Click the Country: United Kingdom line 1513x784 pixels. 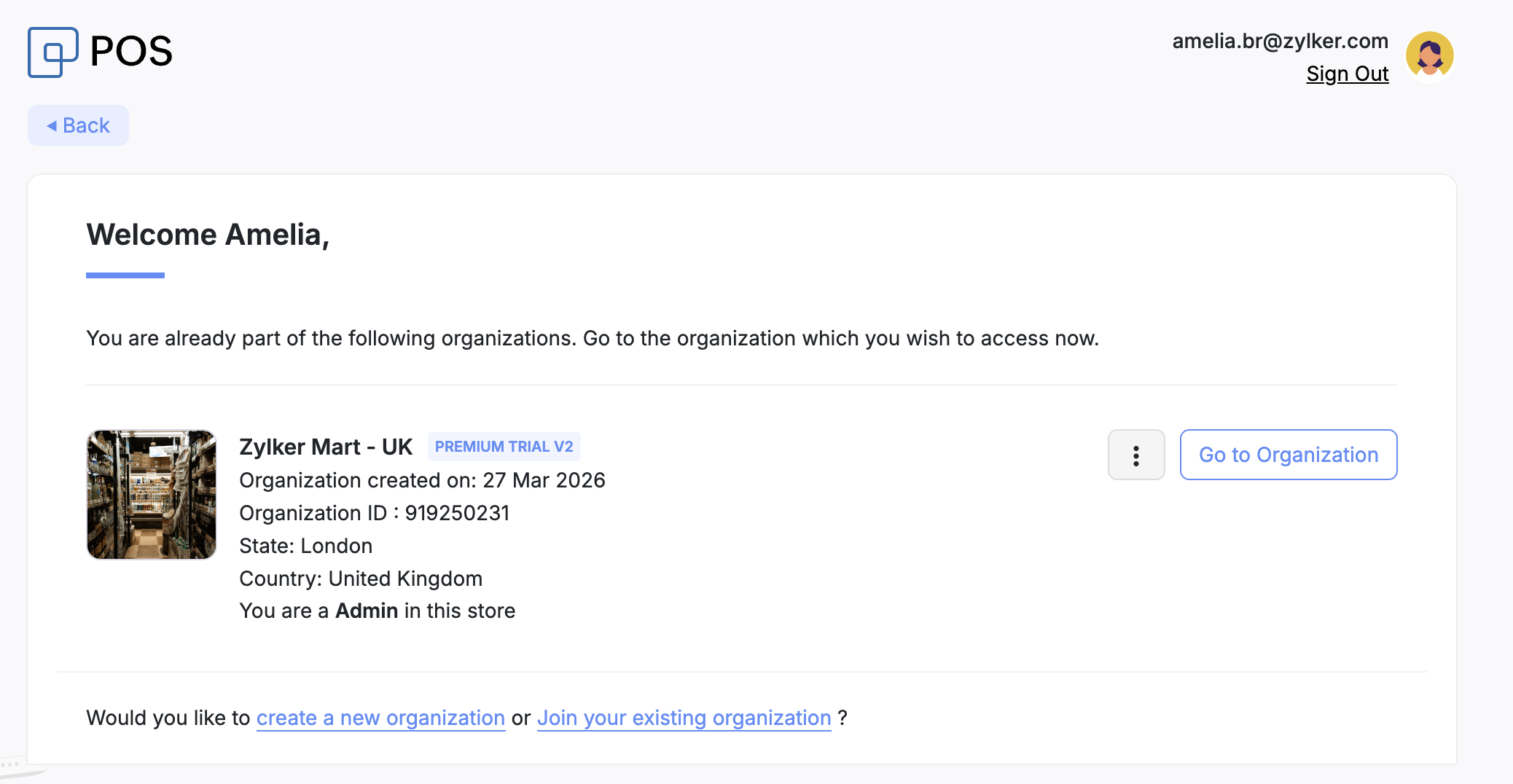[x=361, y=579]
